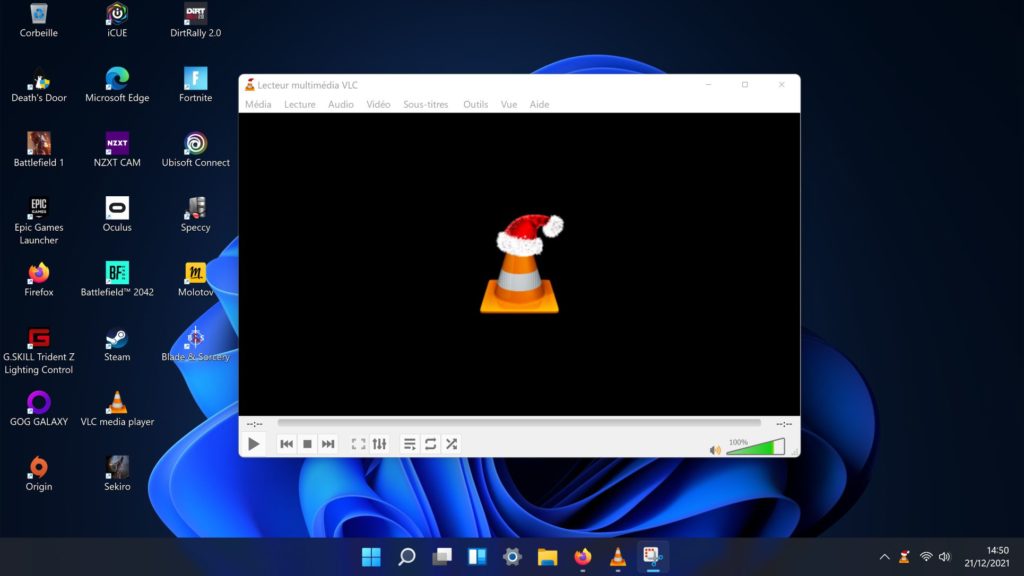Screen dimensions: 1024x576
Task: Select the DirtRally 2.0 desktop icon
Action: (x=195, y=20)
